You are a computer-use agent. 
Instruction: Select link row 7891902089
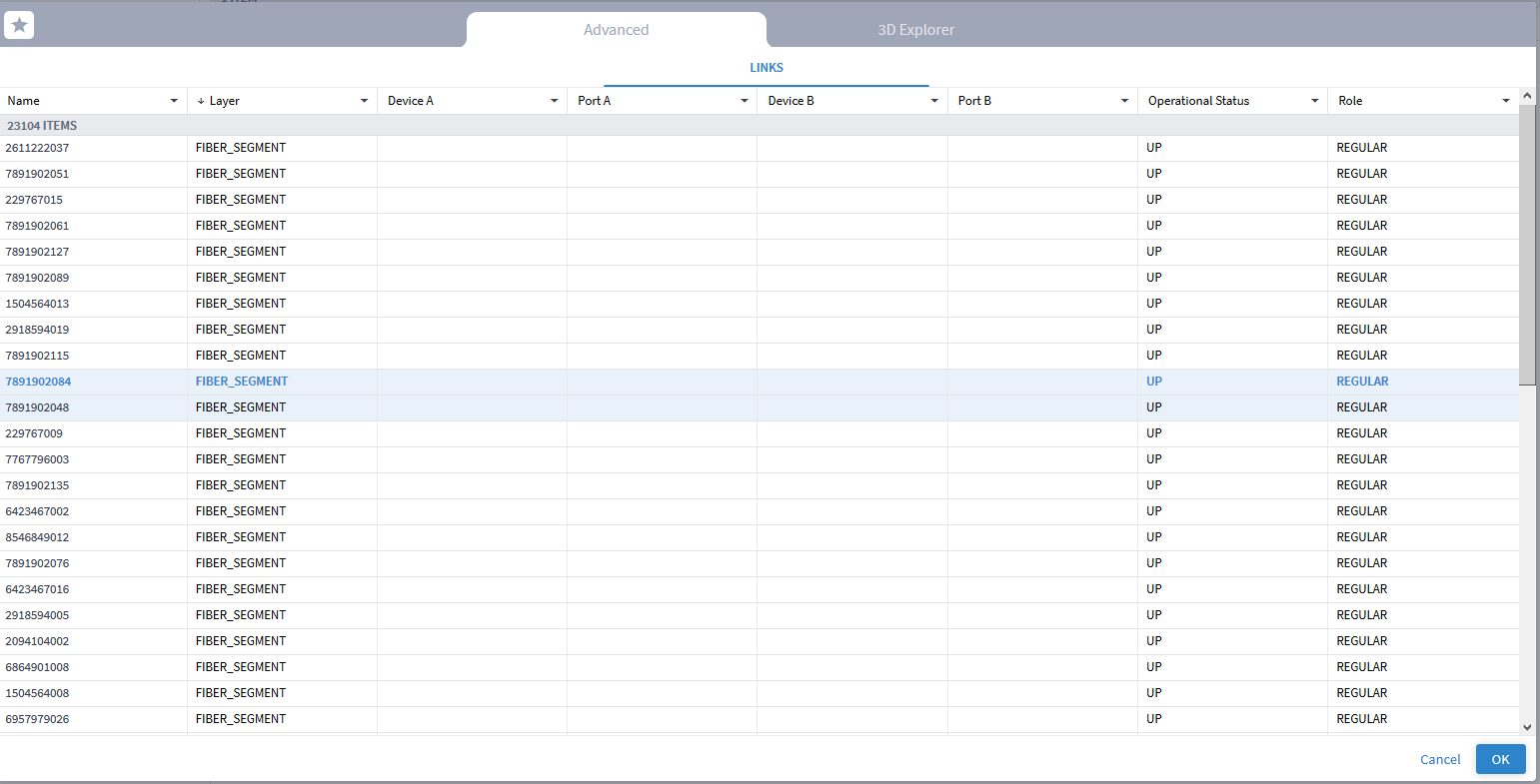[760, 278]
